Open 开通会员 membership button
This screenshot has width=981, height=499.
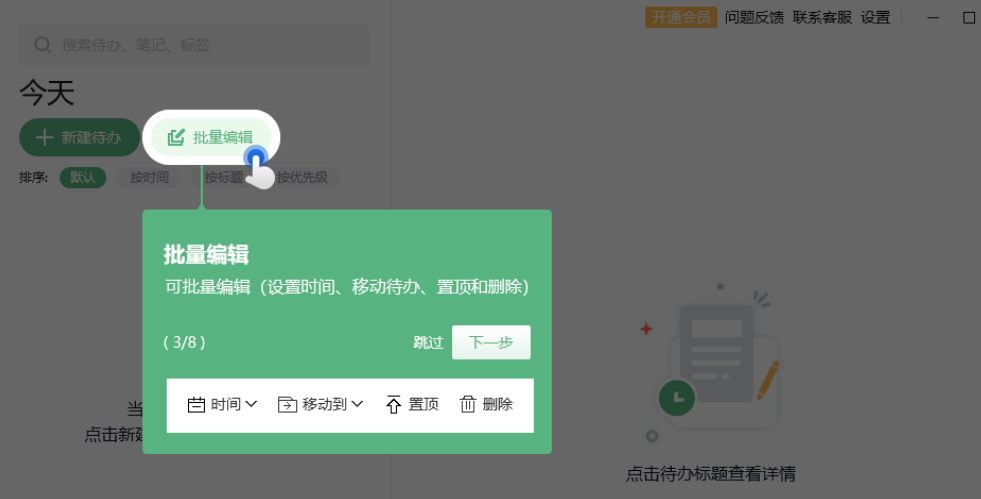click(681, 18)
